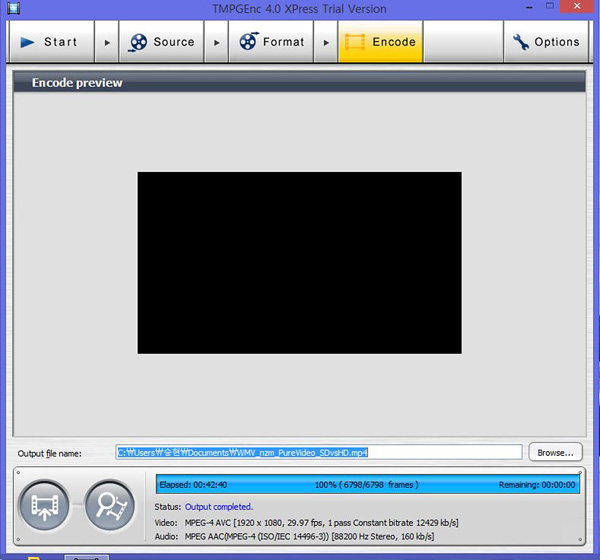Open the Source step
Screen dimensions: 600x560
click(161, 42)
